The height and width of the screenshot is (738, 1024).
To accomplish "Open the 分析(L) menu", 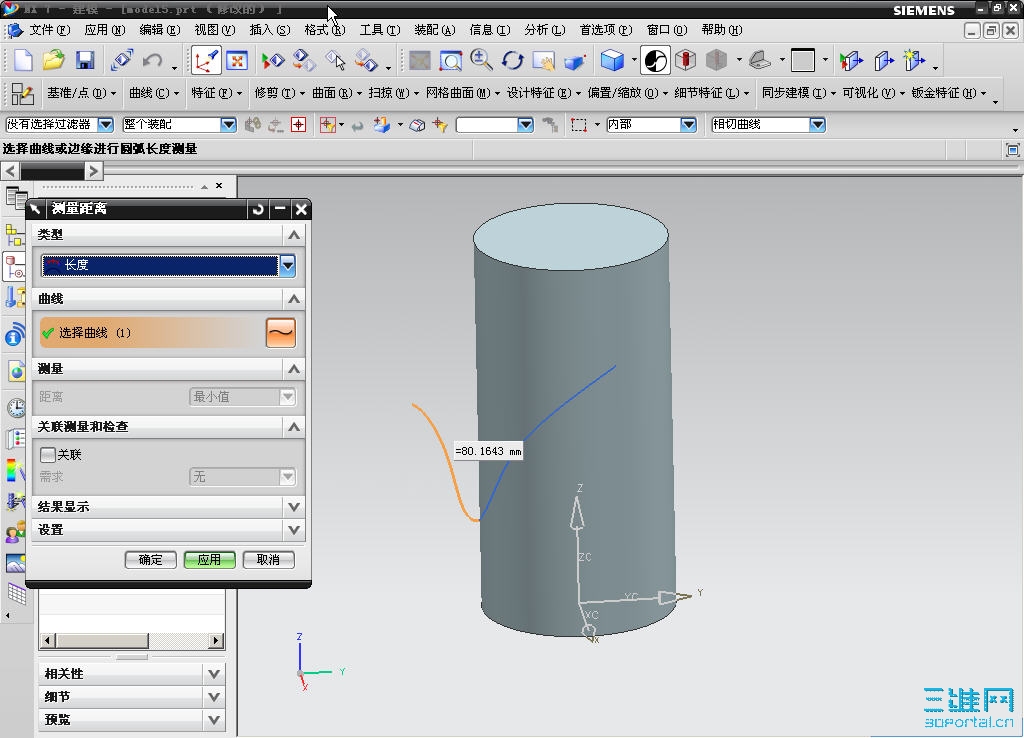I will (x=544, y=30).
